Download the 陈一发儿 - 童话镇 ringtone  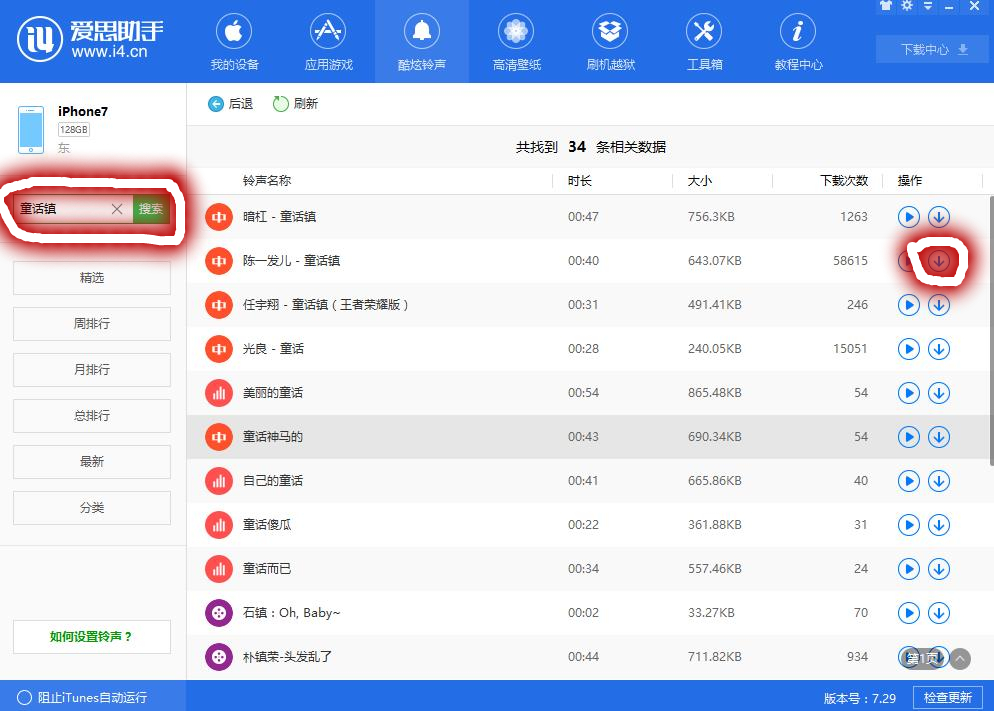[938, 260]
